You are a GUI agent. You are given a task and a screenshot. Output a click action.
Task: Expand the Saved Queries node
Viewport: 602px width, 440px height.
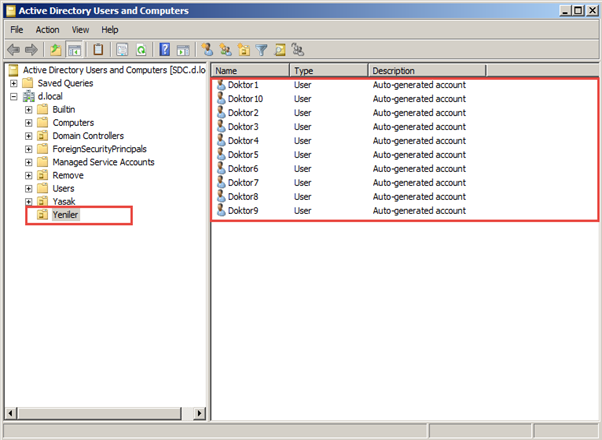(13, 83)
